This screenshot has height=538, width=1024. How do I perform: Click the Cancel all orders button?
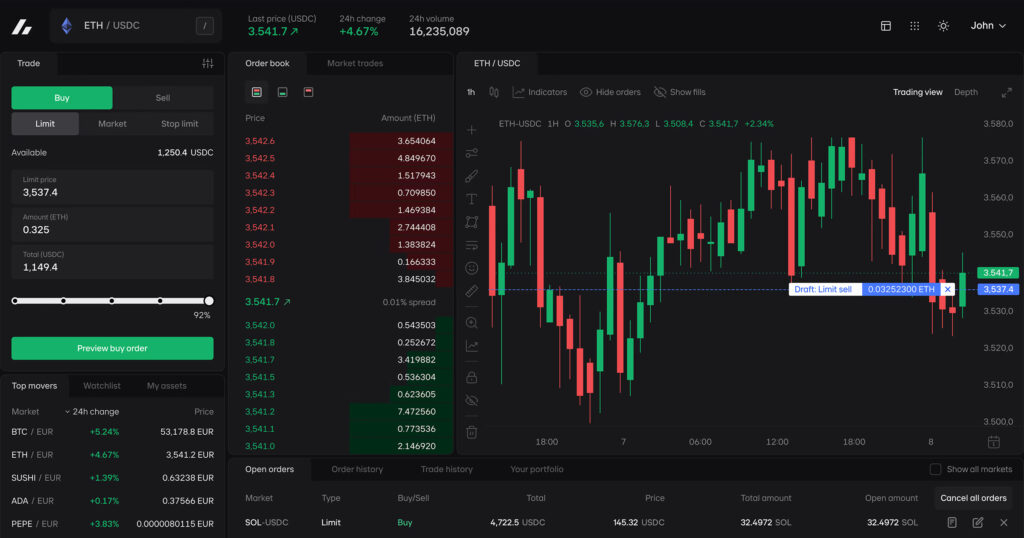tap(973, 498)
